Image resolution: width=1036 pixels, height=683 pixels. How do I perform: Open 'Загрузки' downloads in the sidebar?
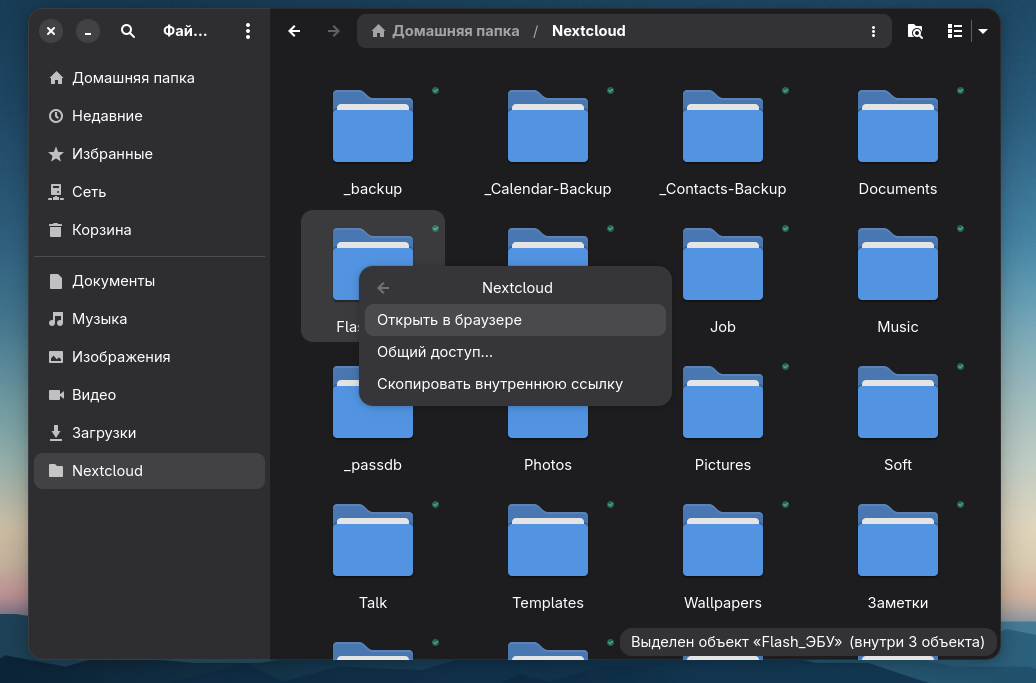coord(104,433)
